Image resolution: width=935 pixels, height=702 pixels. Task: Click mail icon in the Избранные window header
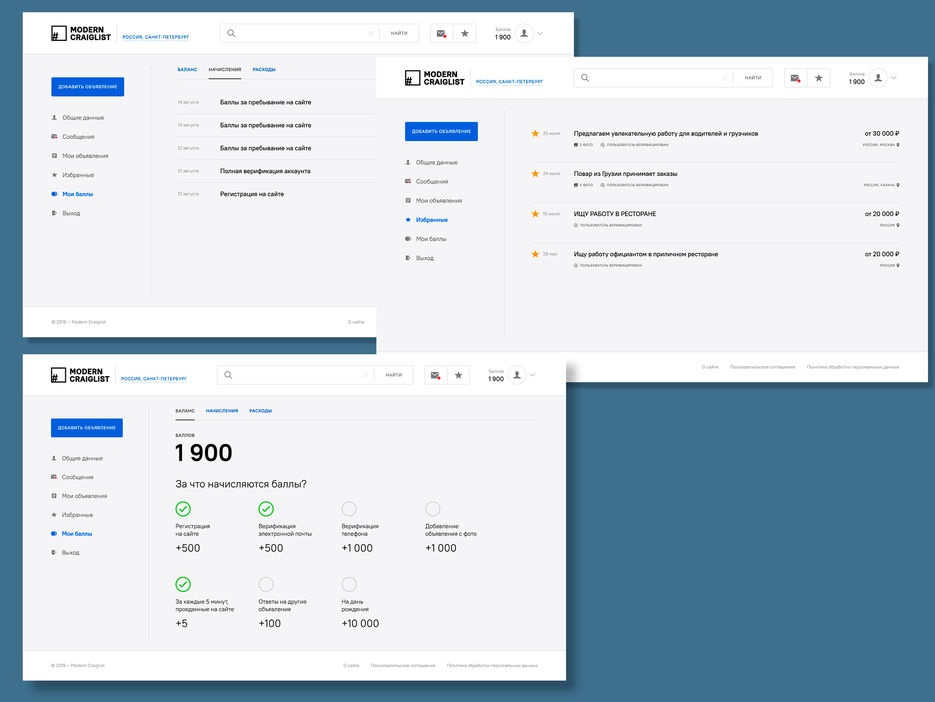point(795,78)
